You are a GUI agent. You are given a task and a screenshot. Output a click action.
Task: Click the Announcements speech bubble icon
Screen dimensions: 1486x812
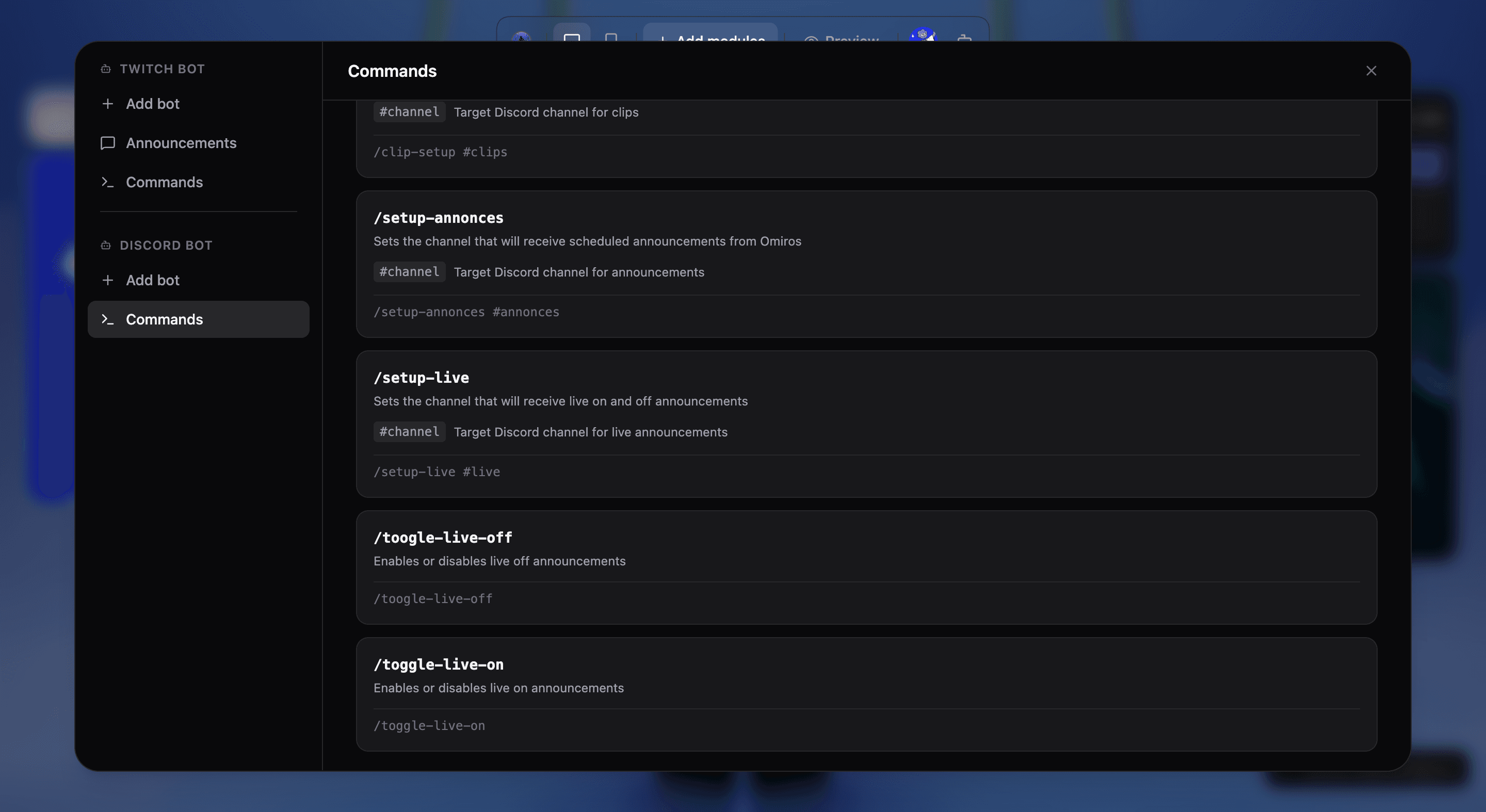(107, 143)
